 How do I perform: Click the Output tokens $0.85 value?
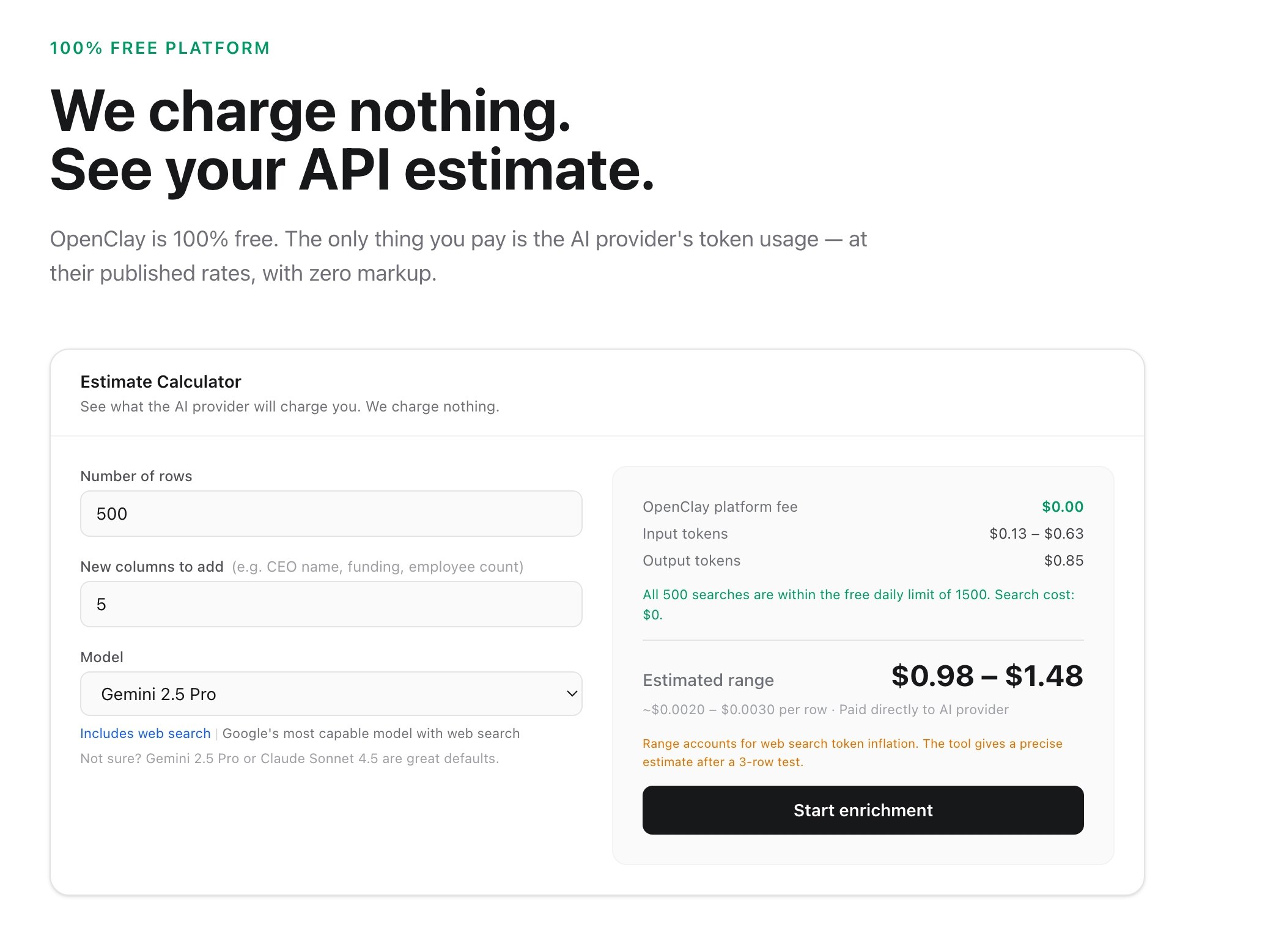(1063, 561)
